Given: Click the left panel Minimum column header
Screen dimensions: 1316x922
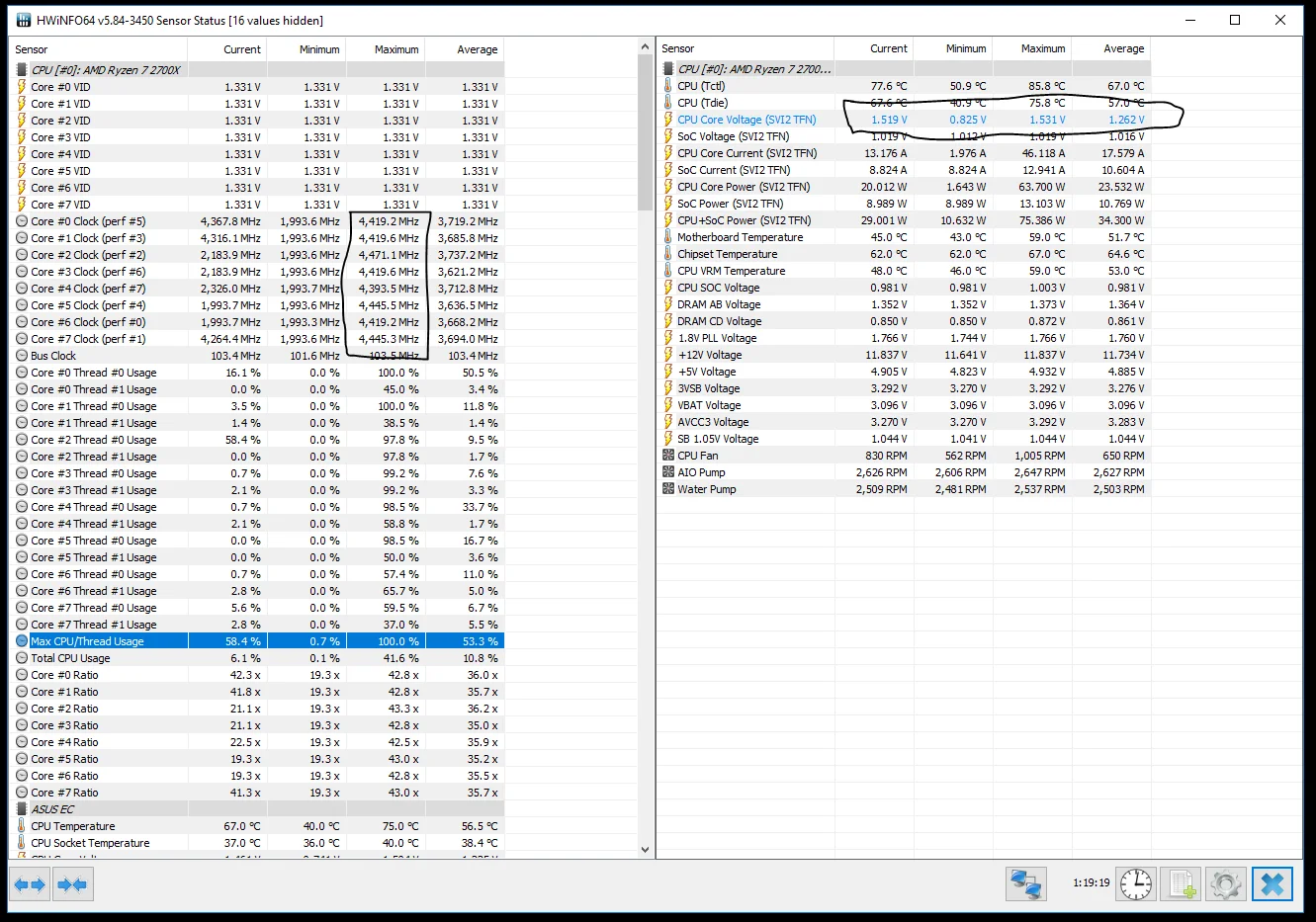Looking at the screenshot, I should point(307,49).
